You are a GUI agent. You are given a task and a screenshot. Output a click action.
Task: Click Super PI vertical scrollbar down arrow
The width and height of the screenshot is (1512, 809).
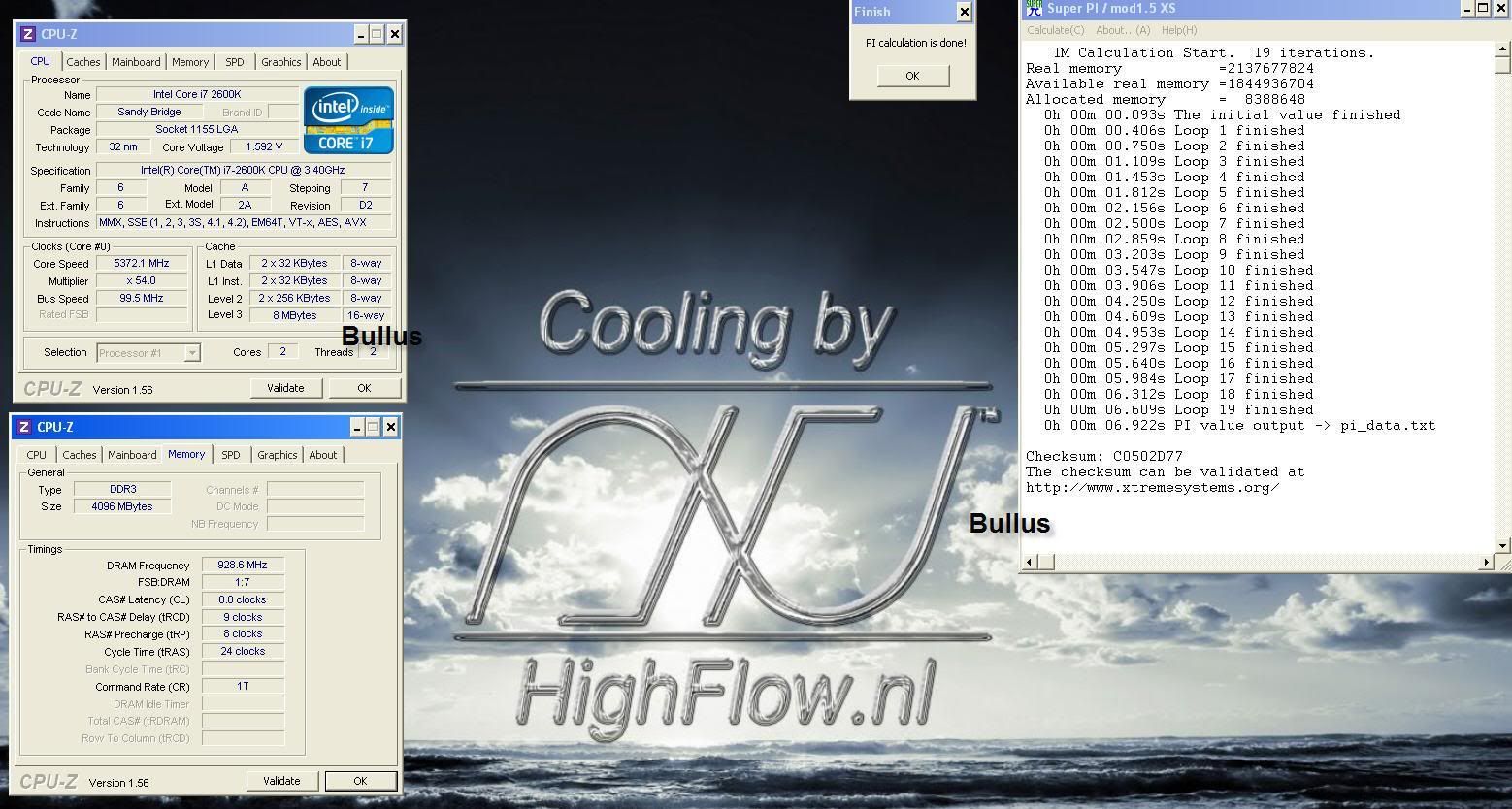coord(1503,546)
